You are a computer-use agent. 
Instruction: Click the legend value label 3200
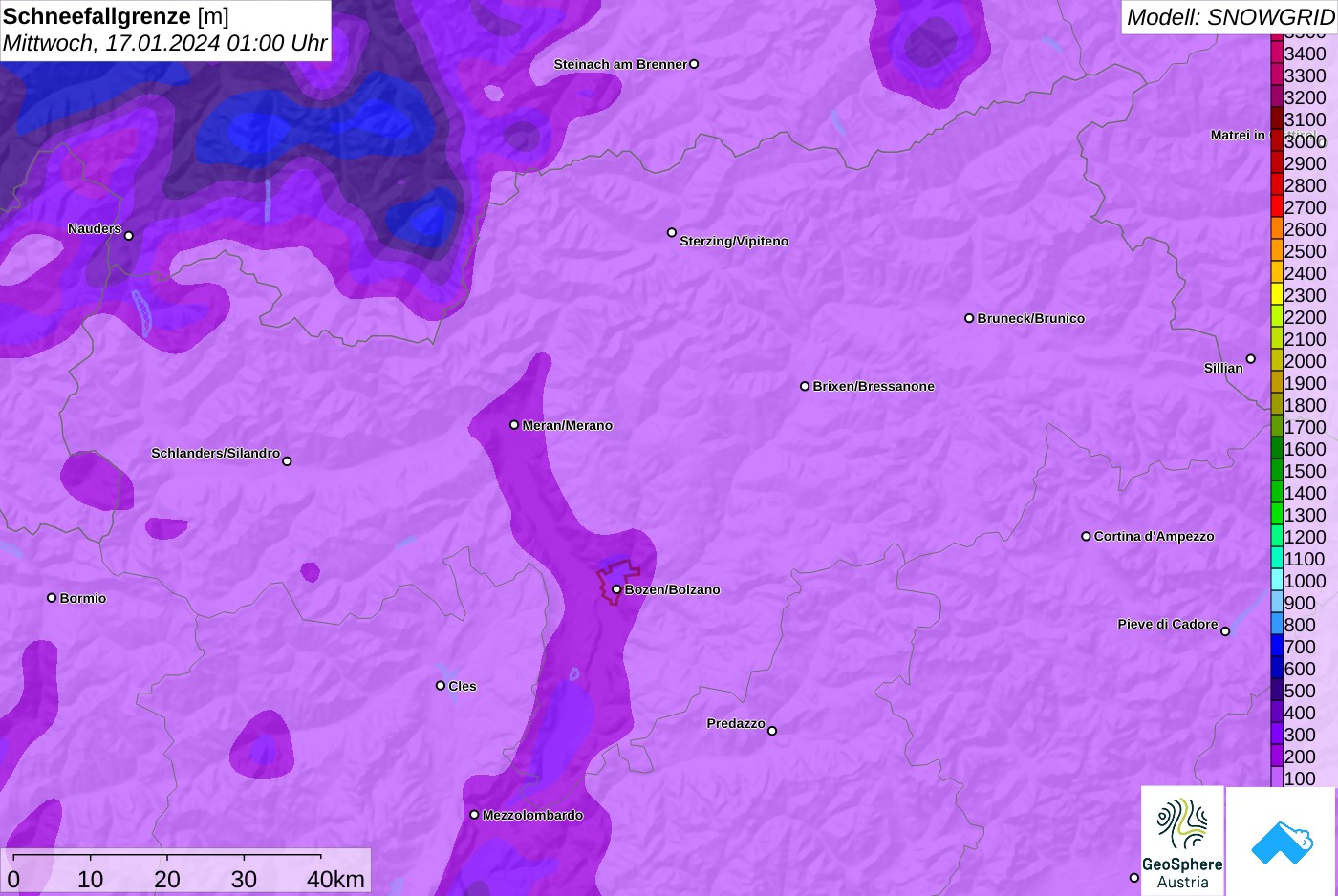[x=1305, y=97]
